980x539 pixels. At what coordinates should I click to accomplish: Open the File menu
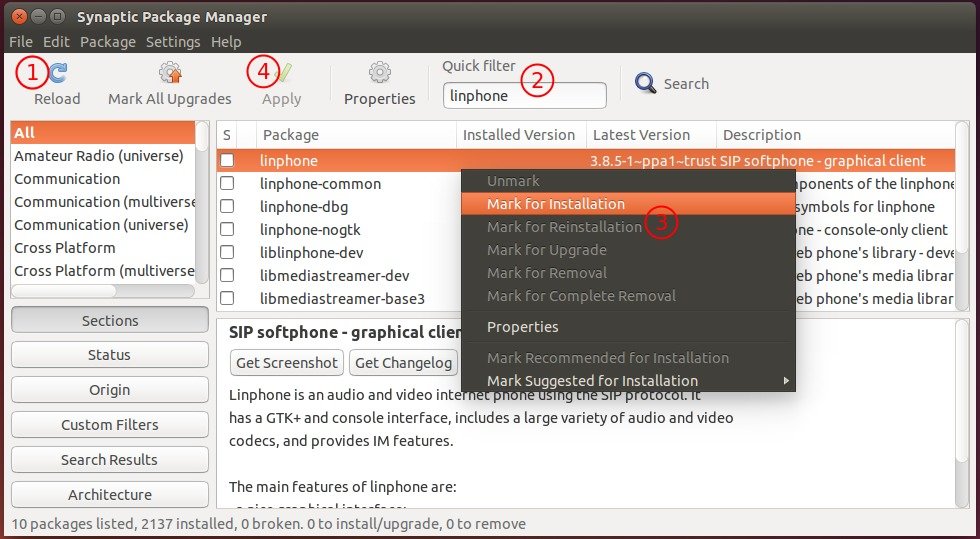(x=21, y=42)
